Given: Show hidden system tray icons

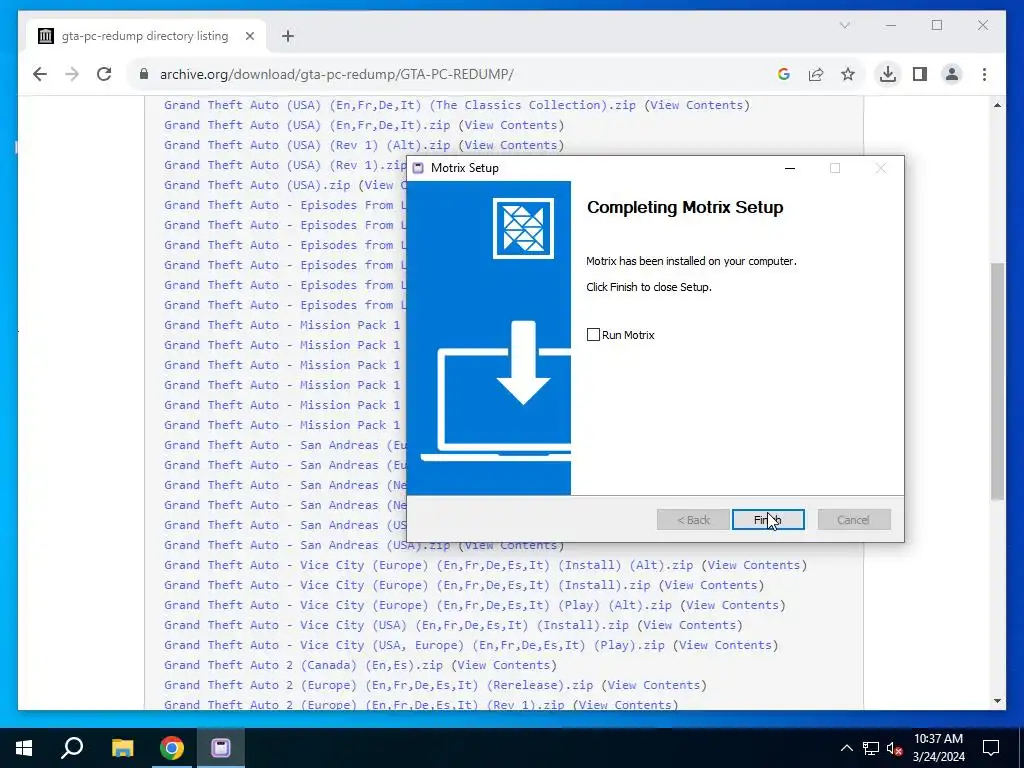Looking at the screenshot, I should (x=846, y=748).
